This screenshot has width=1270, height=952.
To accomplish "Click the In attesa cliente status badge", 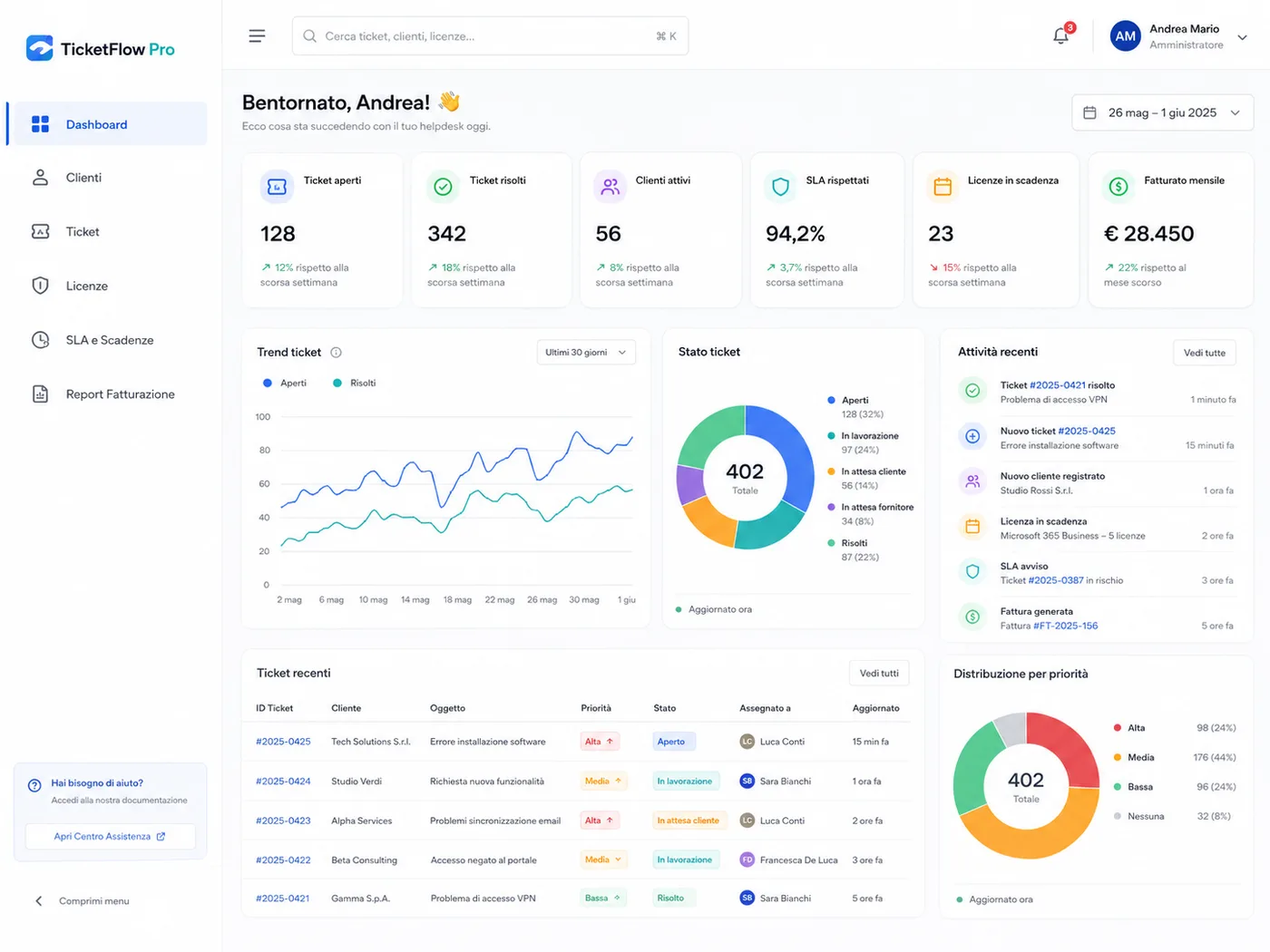I will [x=689, y=821].
